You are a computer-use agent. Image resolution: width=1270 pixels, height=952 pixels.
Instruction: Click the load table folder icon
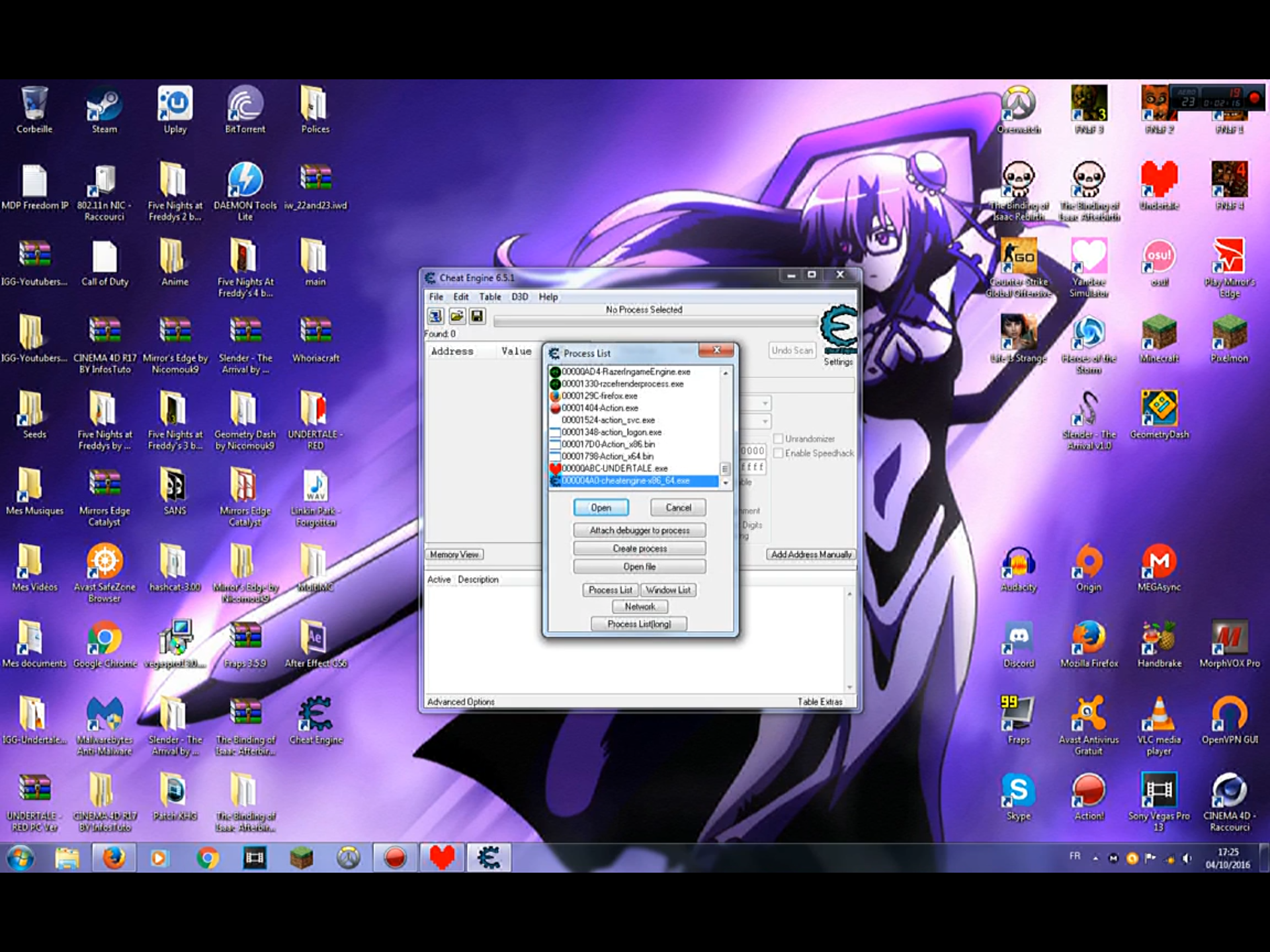tap(456, 316)
